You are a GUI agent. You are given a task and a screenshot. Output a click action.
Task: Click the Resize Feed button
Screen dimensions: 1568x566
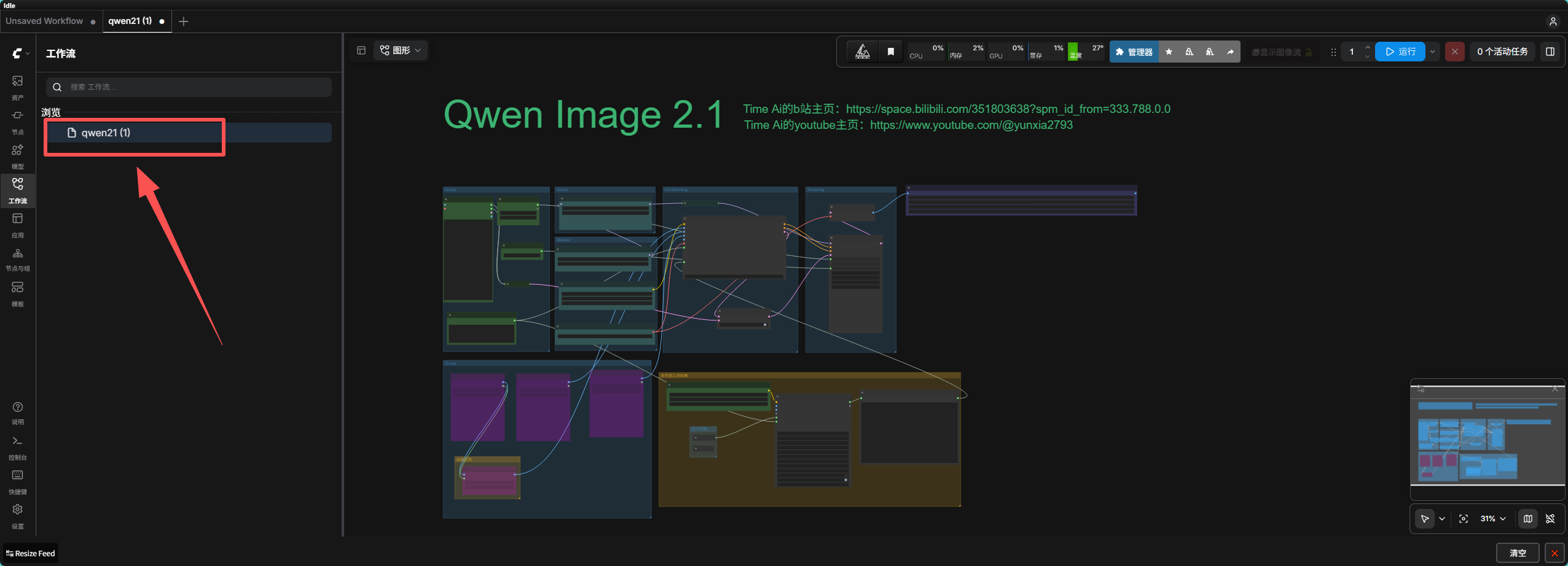pyautogui.click(x=31, y=553)
